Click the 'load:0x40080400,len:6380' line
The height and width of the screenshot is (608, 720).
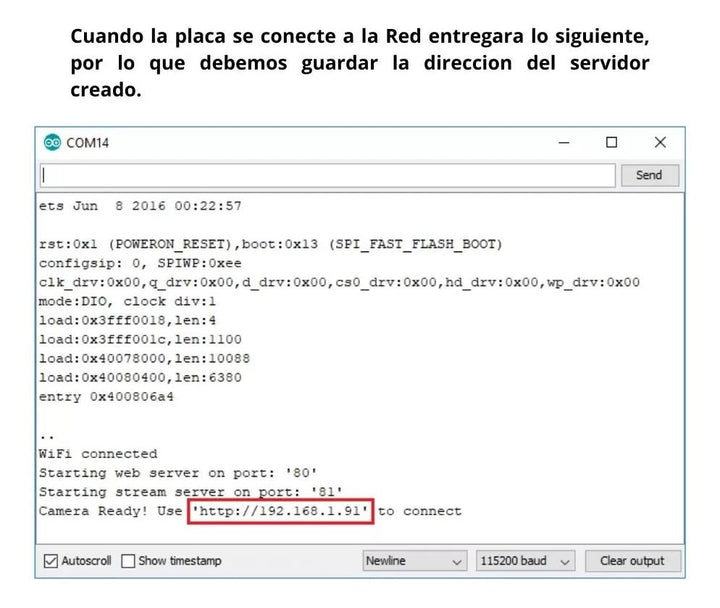[x=140, y=377]
